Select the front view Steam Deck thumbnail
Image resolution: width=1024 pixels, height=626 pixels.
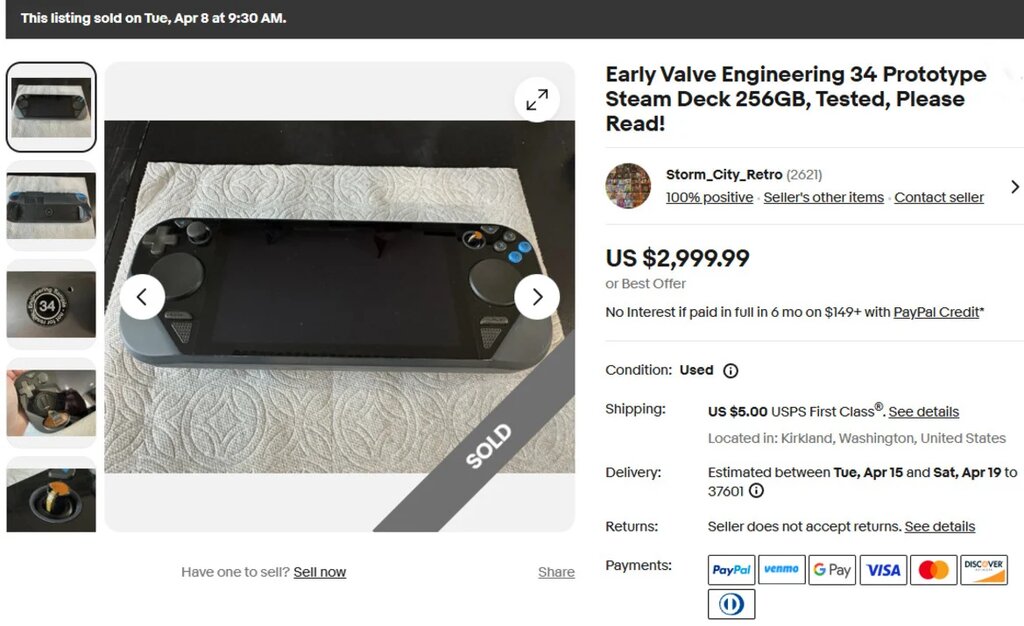click(x=51, y=107)
